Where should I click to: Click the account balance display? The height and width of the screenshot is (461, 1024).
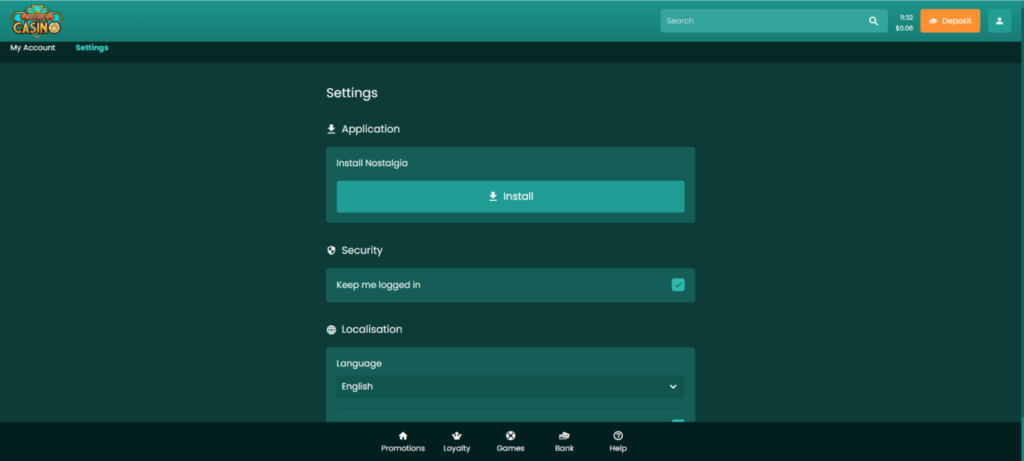[904, 28]
